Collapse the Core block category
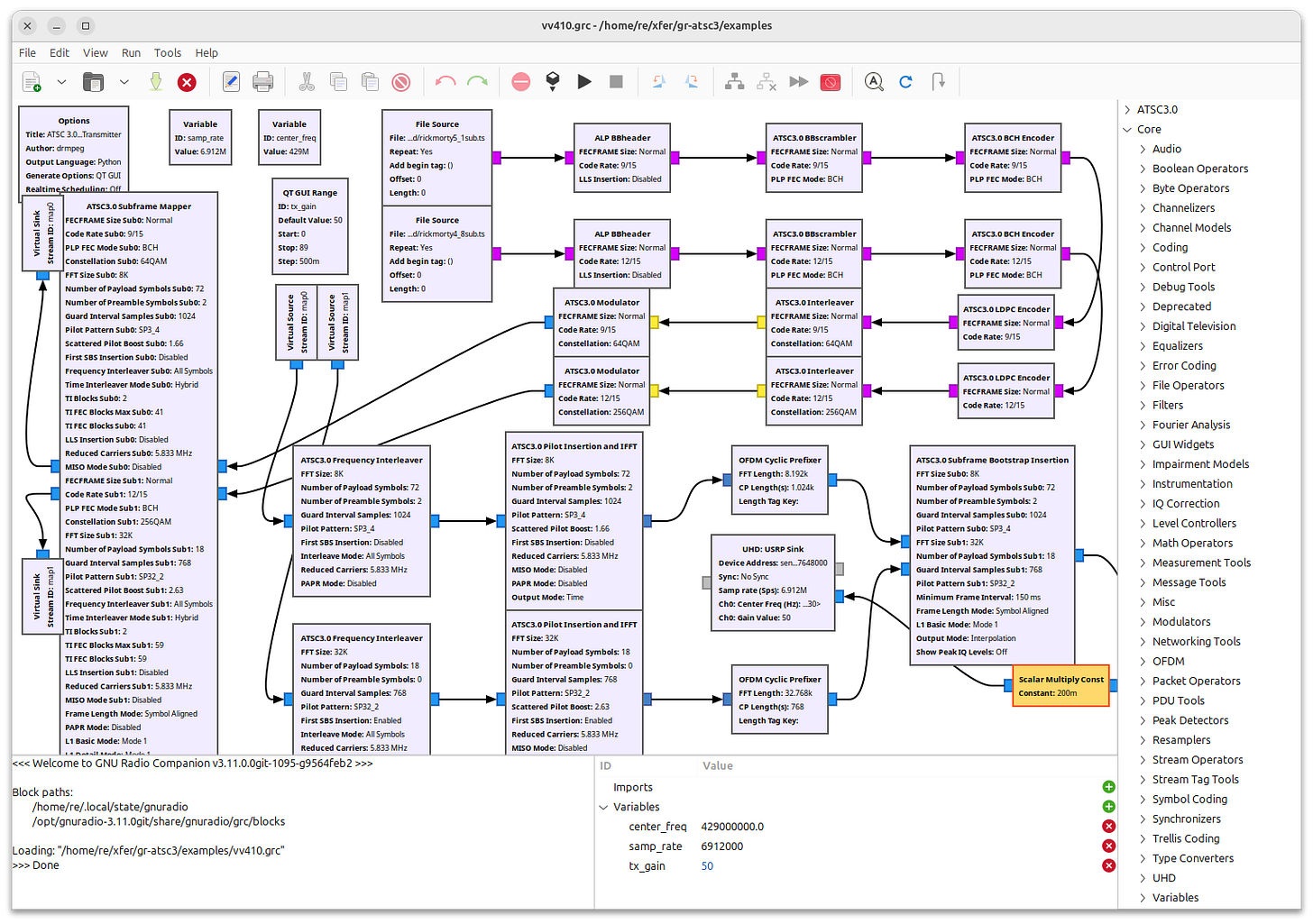 click(x=1127, y=129)
